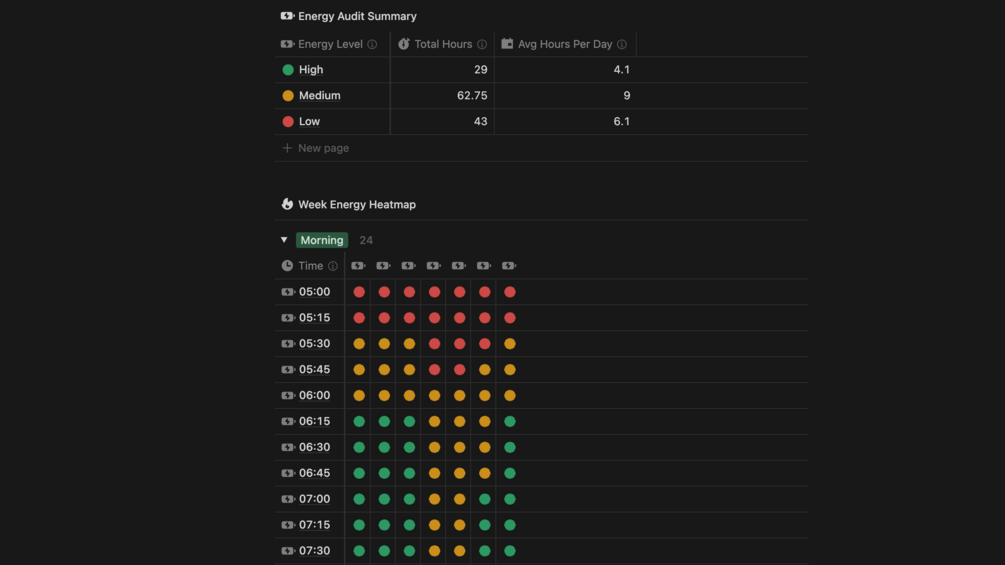1005x565 pixels.
Task: Click the plus icon beside New page
Action: coord(287,148)
